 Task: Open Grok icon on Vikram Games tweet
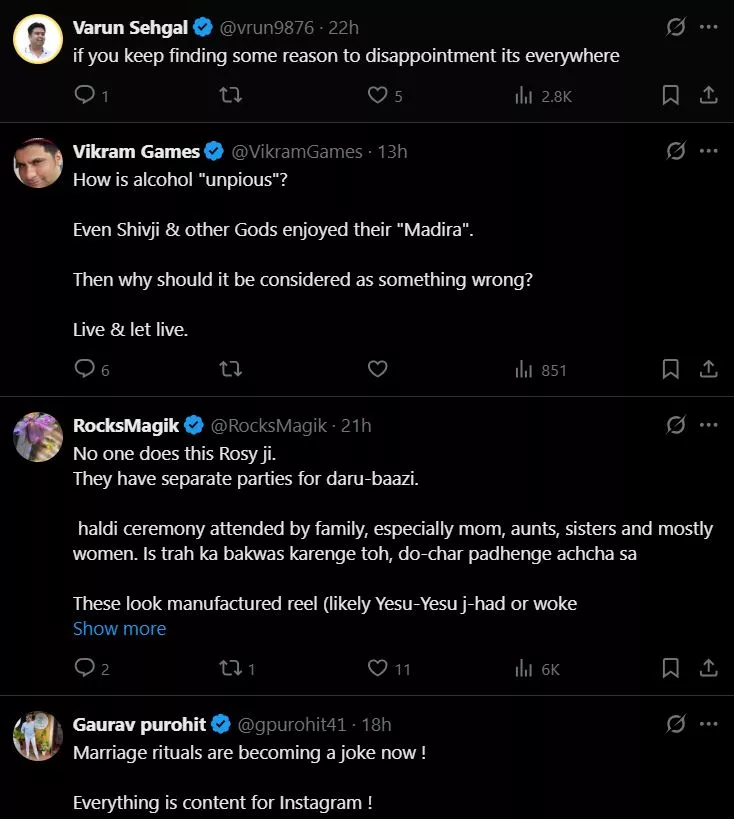pos(676,151)
